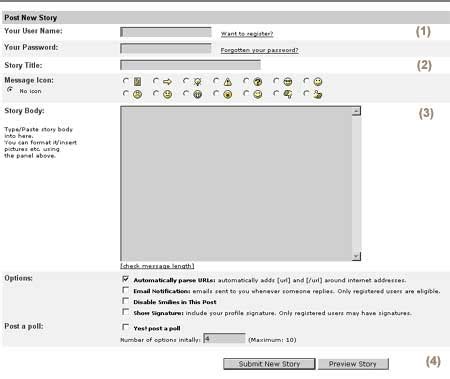Check 'Yes! post a poll' box
Screen dimensions: 450x379
click(x=126, y=327)
